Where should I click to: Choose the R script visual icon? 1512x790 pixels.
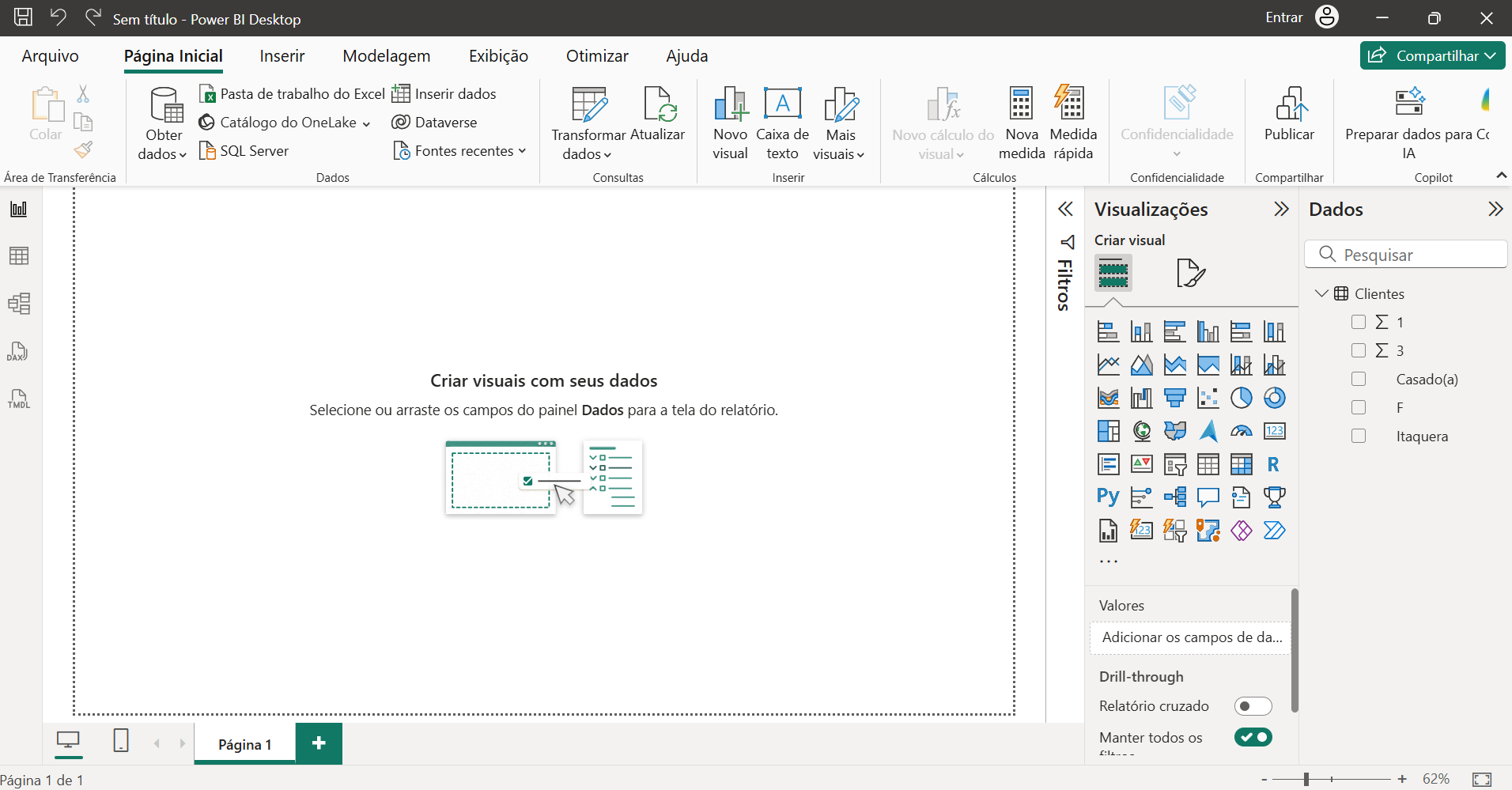tap(1275, 464)
